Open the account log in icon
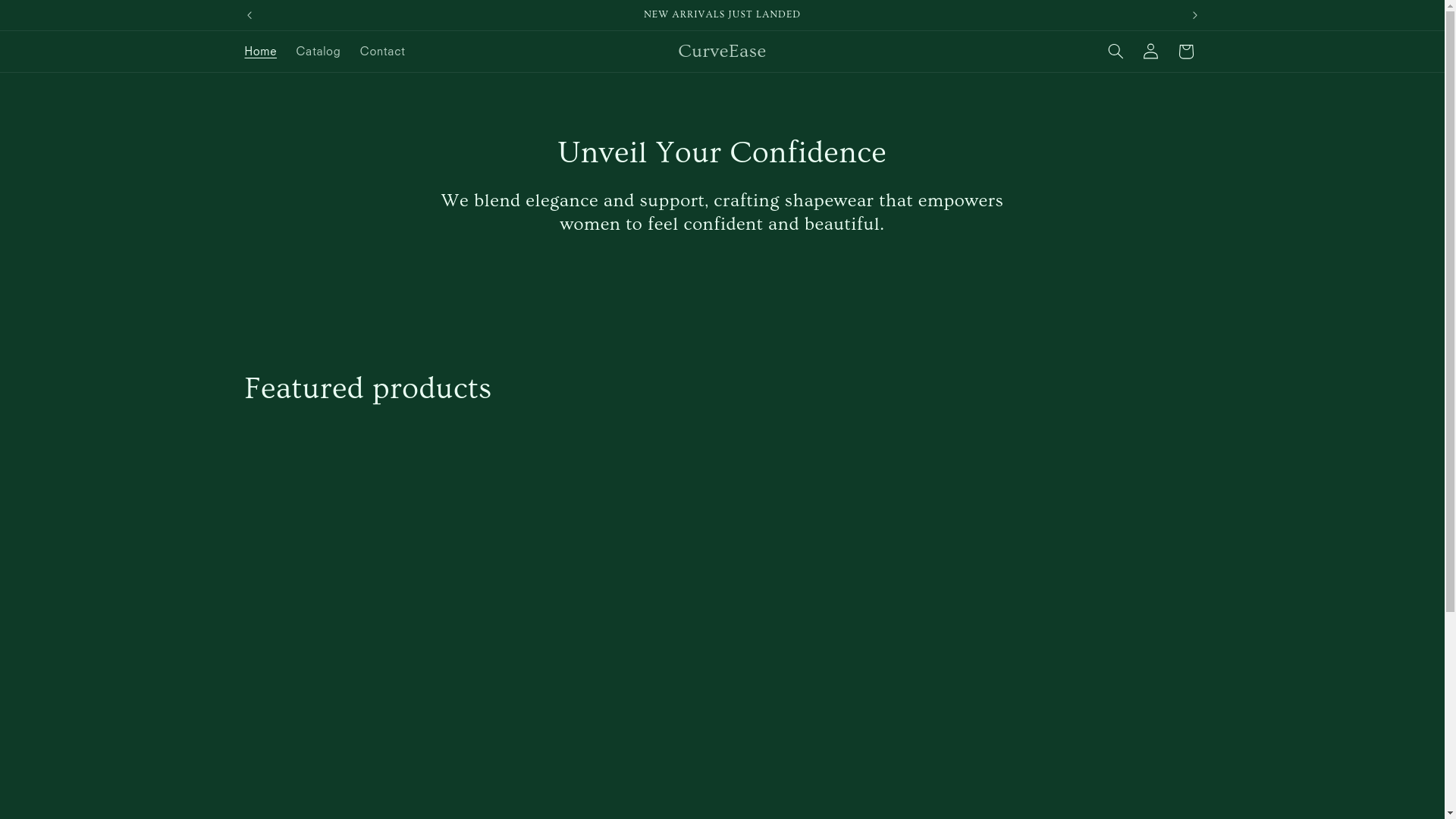This screenshot has height=819, width=1456. coord(1150,52)
